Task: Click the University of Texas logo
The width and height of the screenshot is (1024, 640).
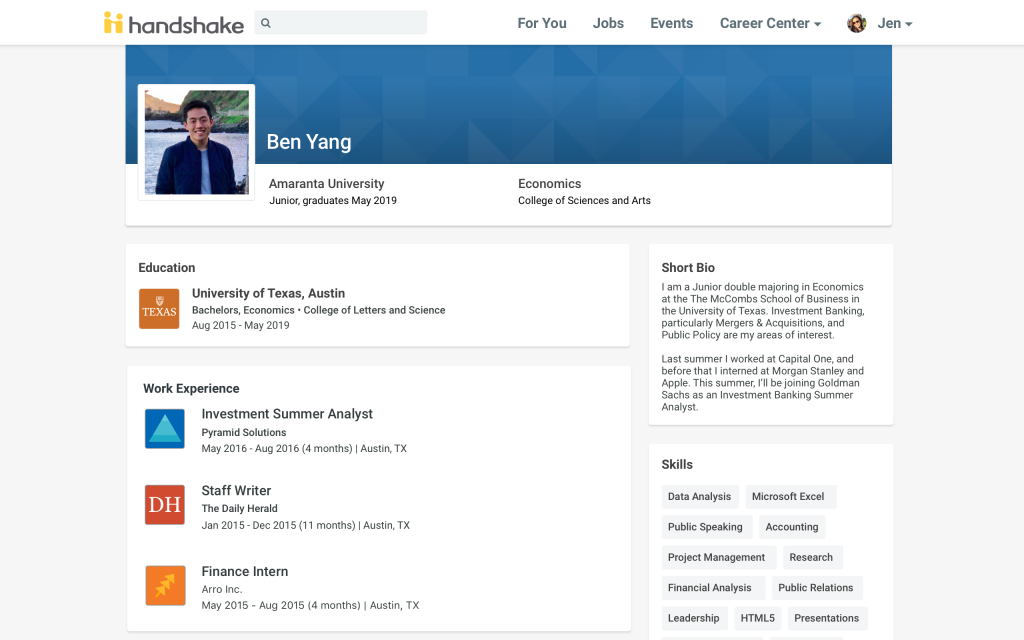Action: pyautogui.click(x=159, y=310)
